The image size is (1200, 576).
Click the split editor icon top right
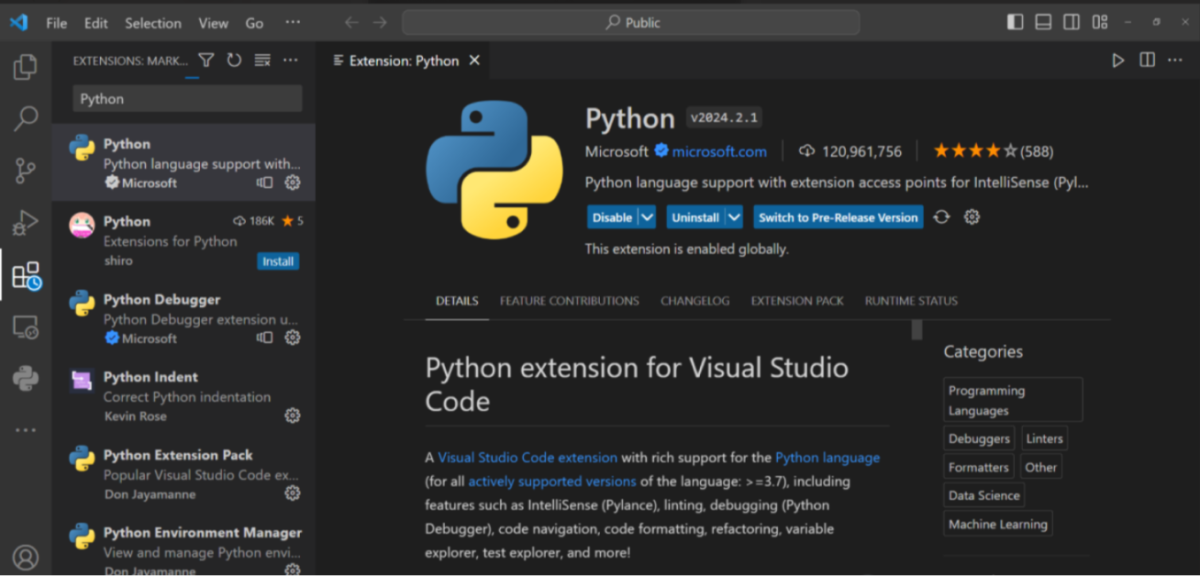point(1146,60)
